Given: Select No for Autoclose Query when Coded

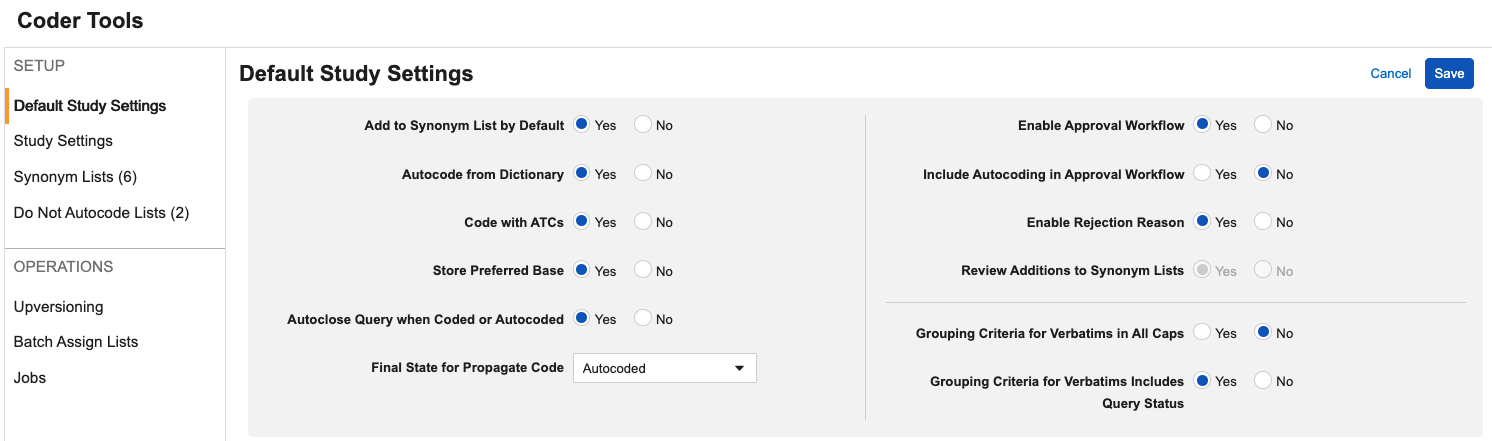Looking at the screenshot, I should pos(643,319).
